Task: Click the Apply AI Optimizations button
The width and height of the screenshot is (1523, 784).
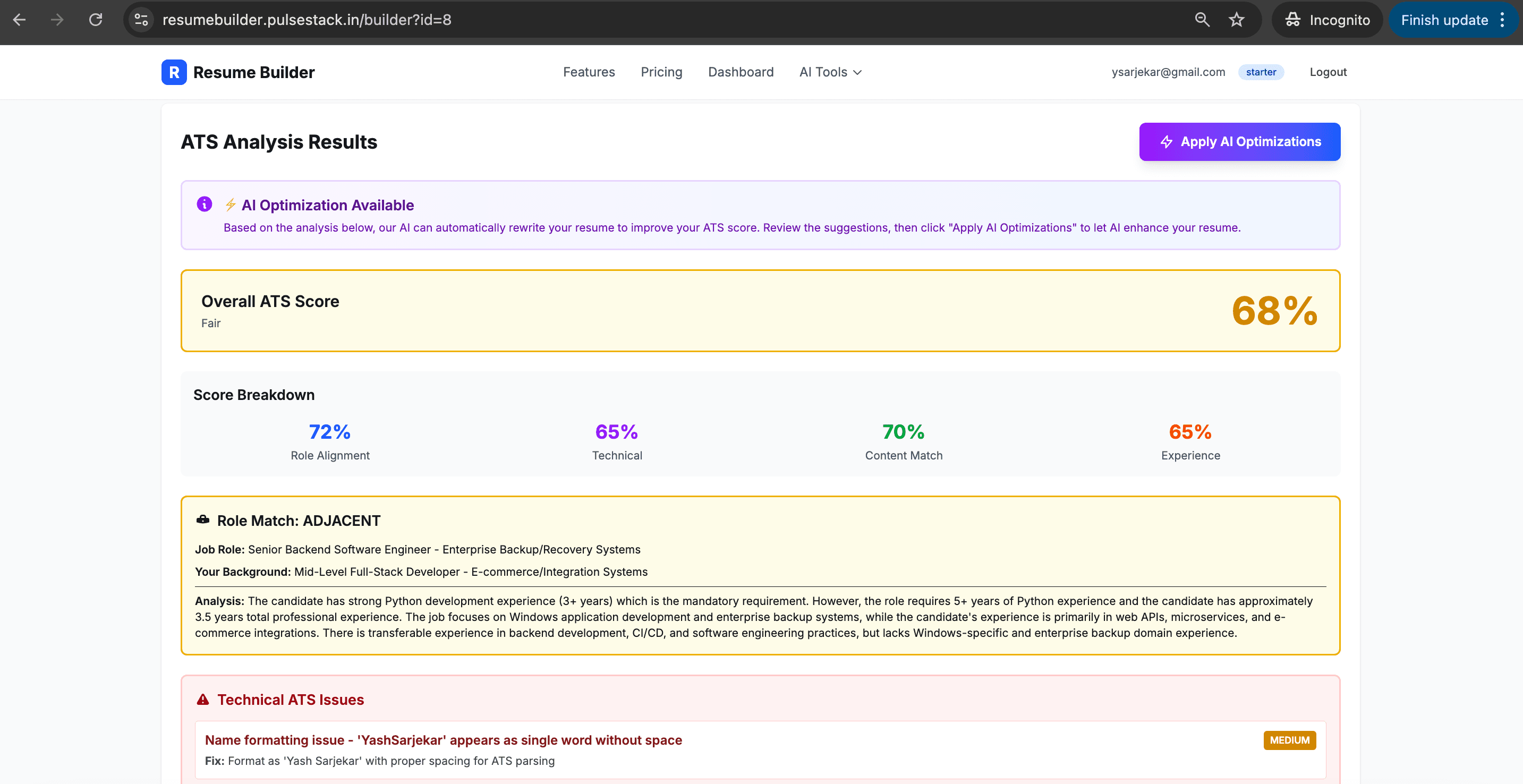Action: (1240, 142)
